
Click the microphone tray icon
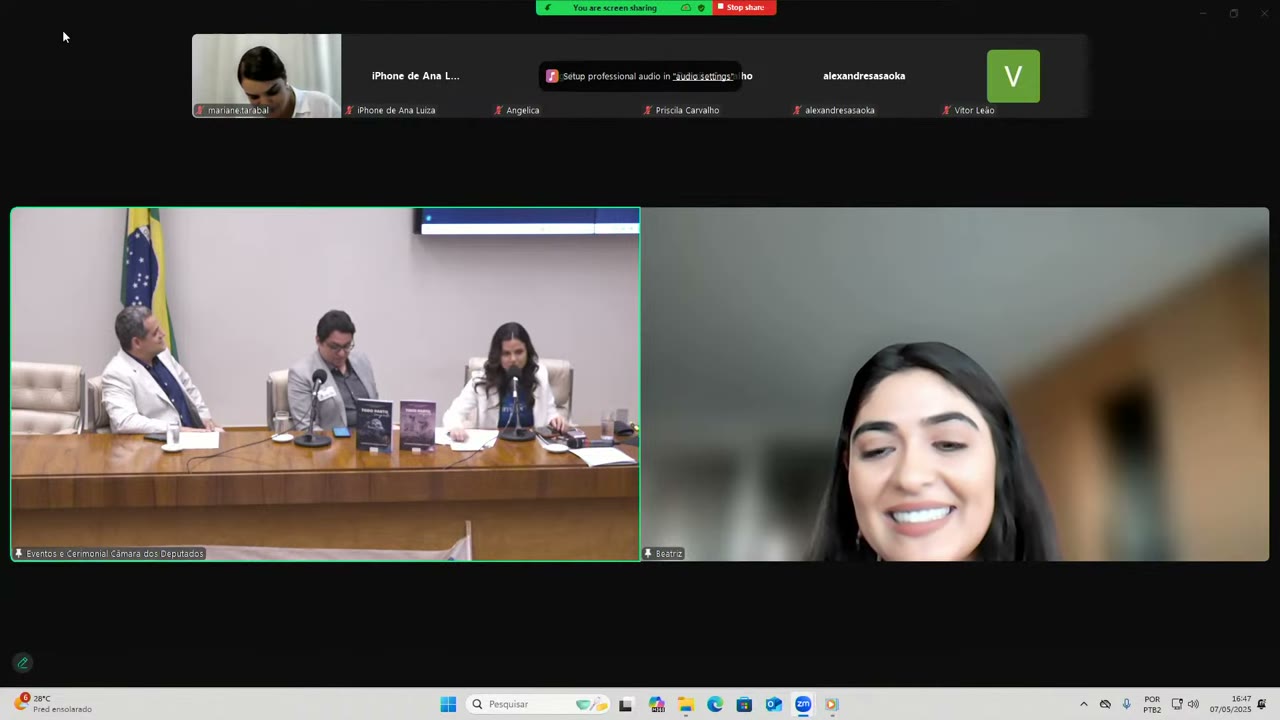(x=1127, y=704)
